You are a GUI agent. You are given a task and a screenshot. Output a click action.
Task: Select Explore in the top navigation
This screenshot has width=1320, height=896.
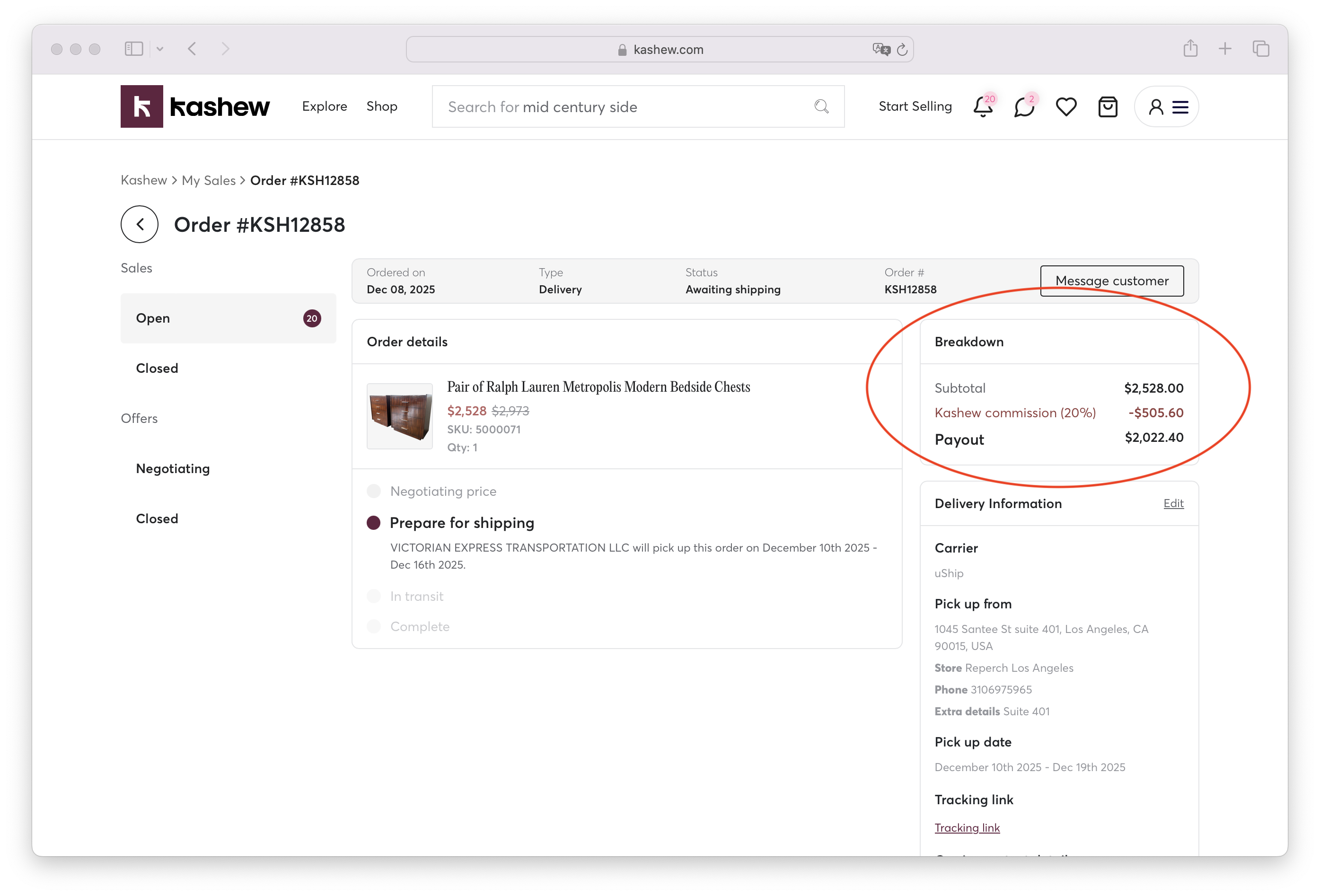324,106
